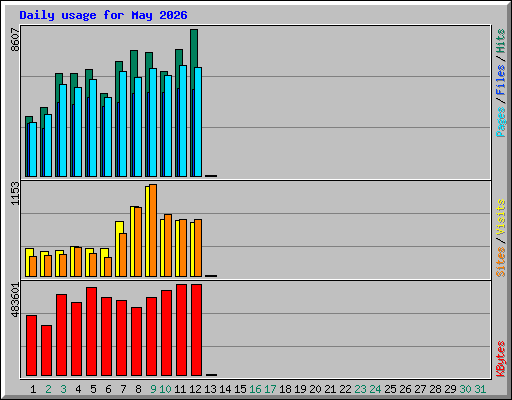The width and height of the screenshot is (512, 400).
Task: Select day 5 on the x-axis
Action: click(93, 389)
